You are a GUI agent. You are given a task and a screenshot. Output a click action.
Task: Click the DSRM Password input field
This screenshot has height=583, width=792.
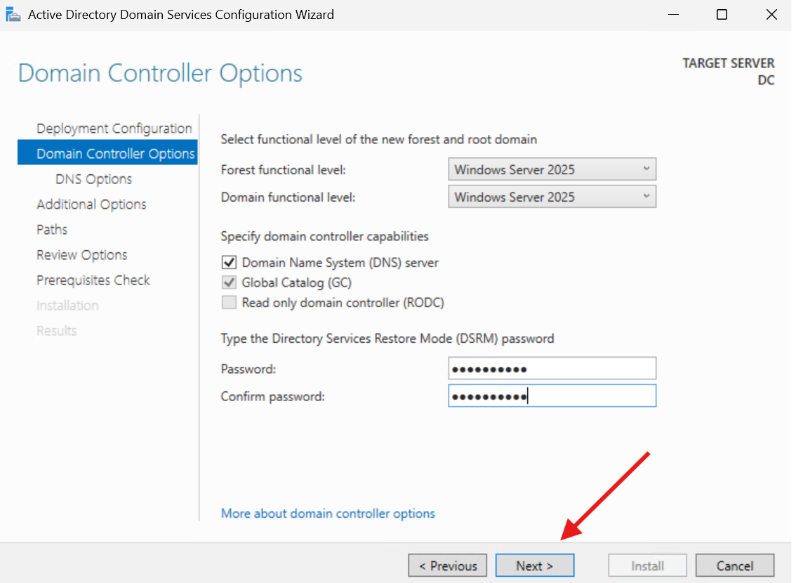[552, 369]
